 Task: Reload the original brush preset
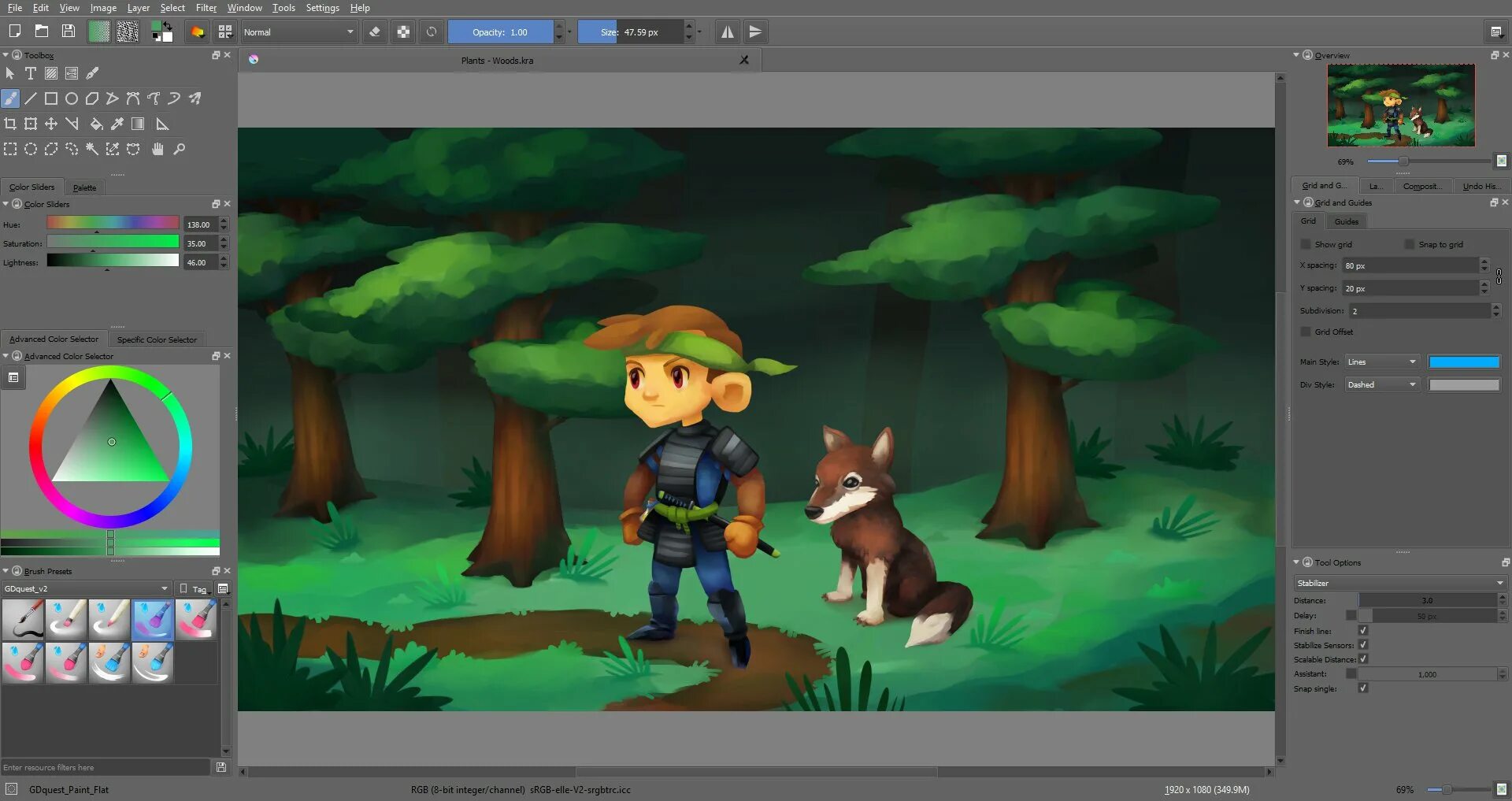pos(432,32)
